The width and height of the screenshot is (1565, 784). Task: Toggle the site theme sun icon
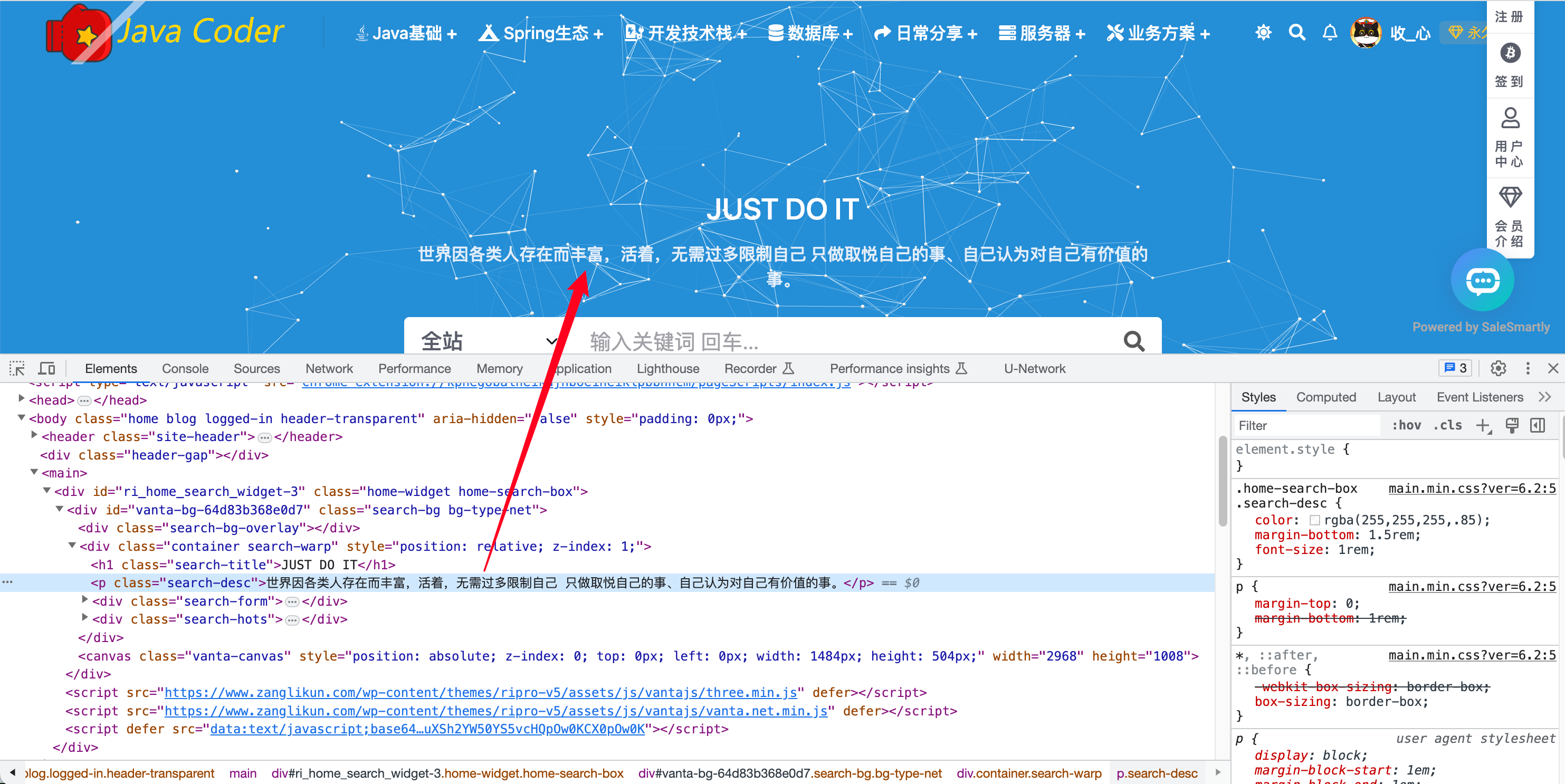pyautogui.click(x=1263, y=33)
